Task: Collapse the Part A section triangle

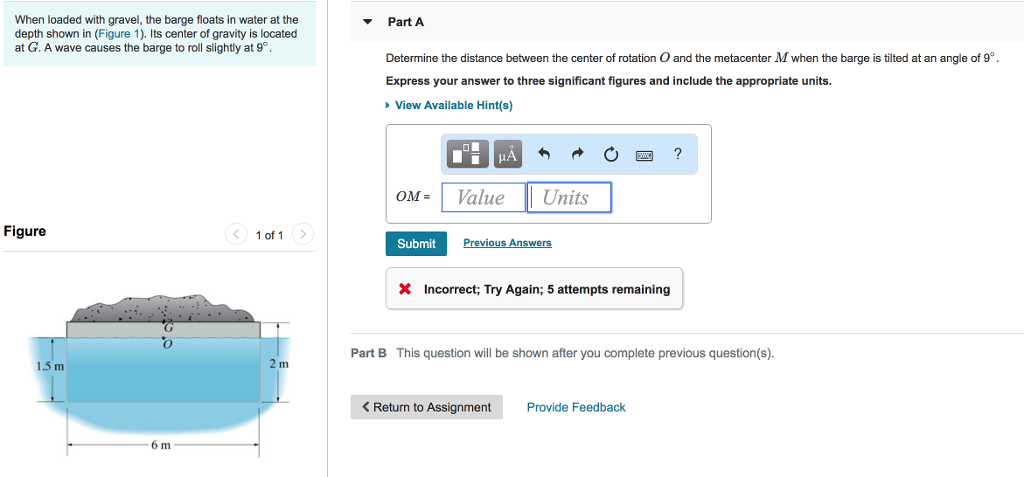Action: [367, 22]
